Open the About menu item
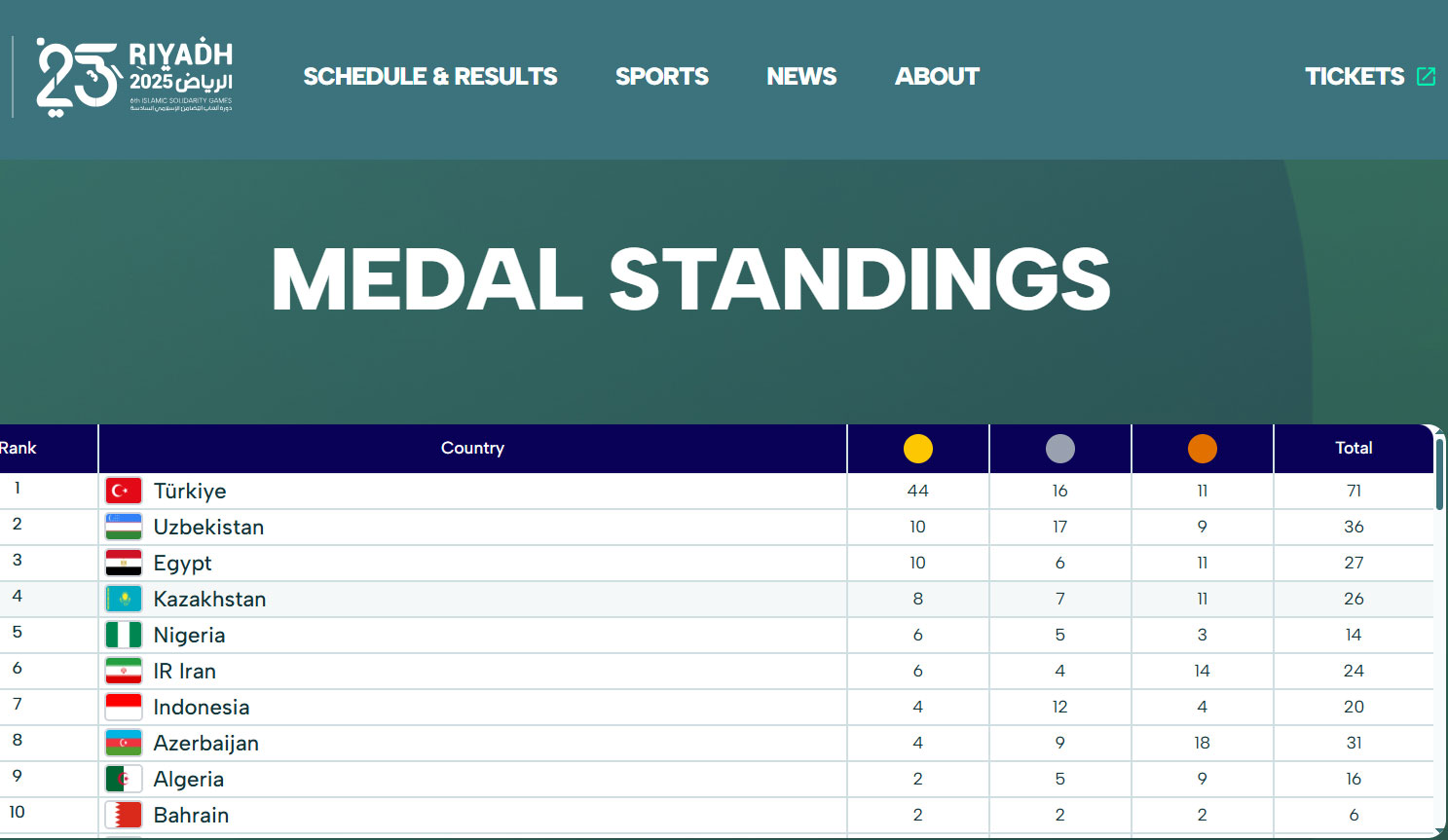Image resolution: width=1448 pixels, height=840 pixels. click(x=937, y=77)
